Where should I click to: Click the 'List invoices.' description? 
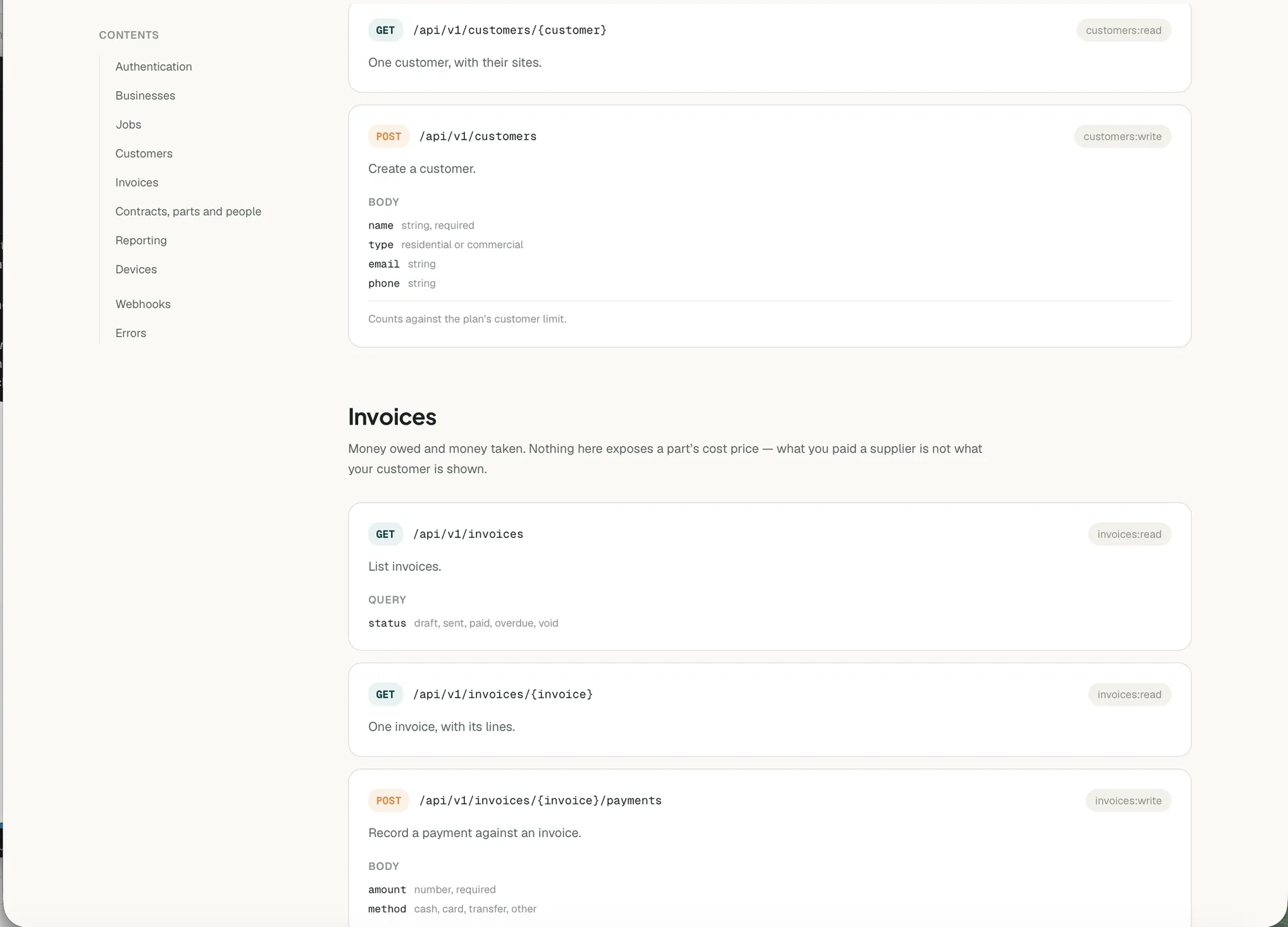coord(405,566)
